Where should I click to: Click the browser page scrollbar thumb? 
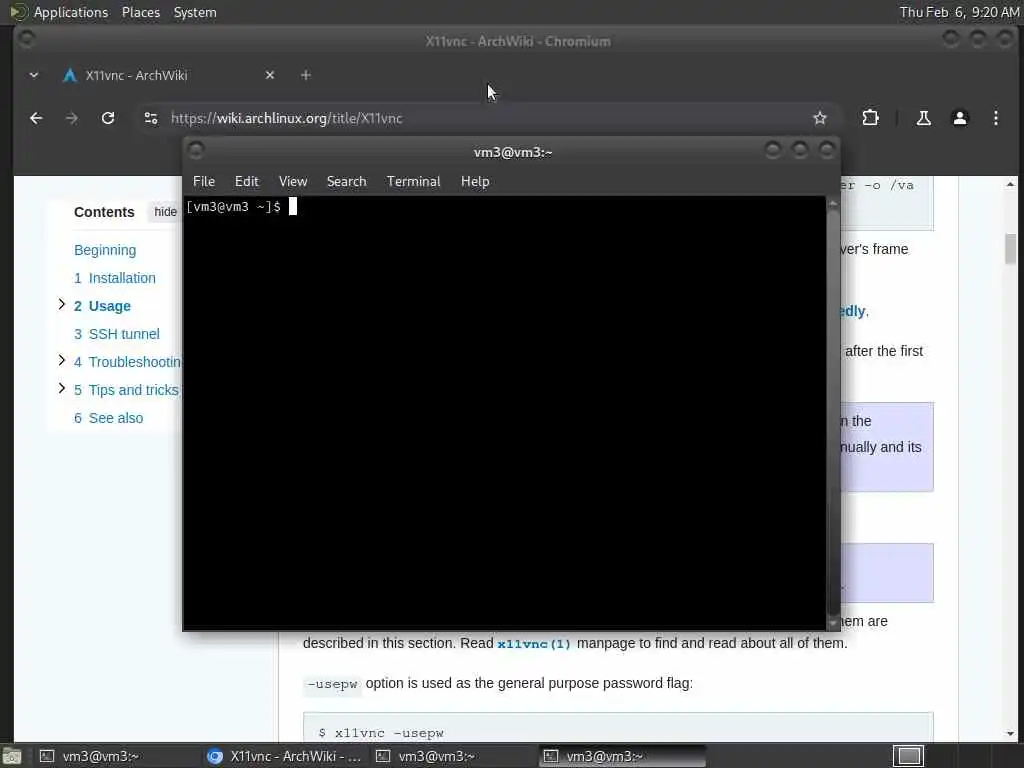[1010, 248]
